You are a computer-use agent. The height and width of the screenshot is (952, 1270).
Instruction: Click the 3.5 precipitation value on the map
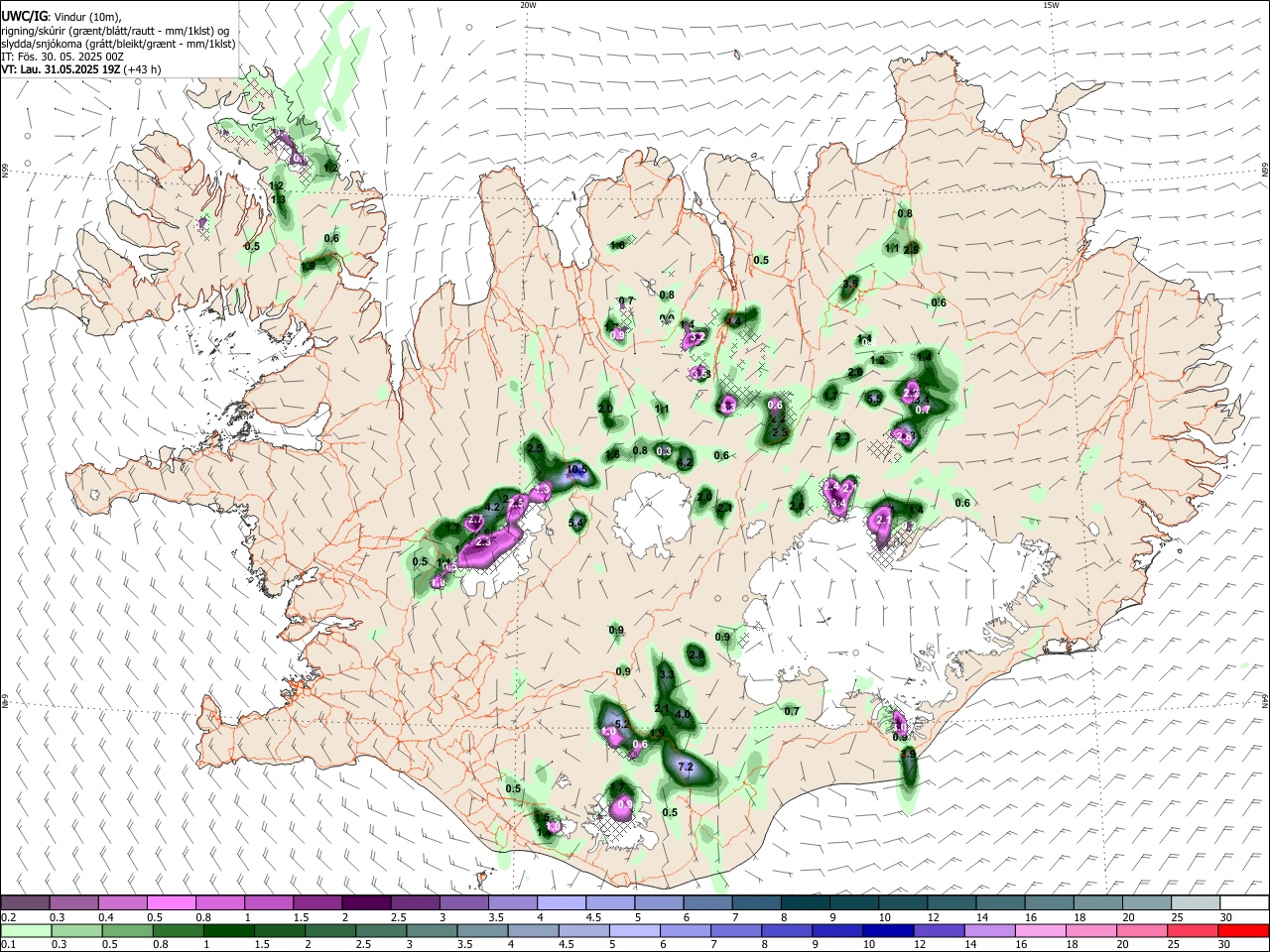coord(849,285)
